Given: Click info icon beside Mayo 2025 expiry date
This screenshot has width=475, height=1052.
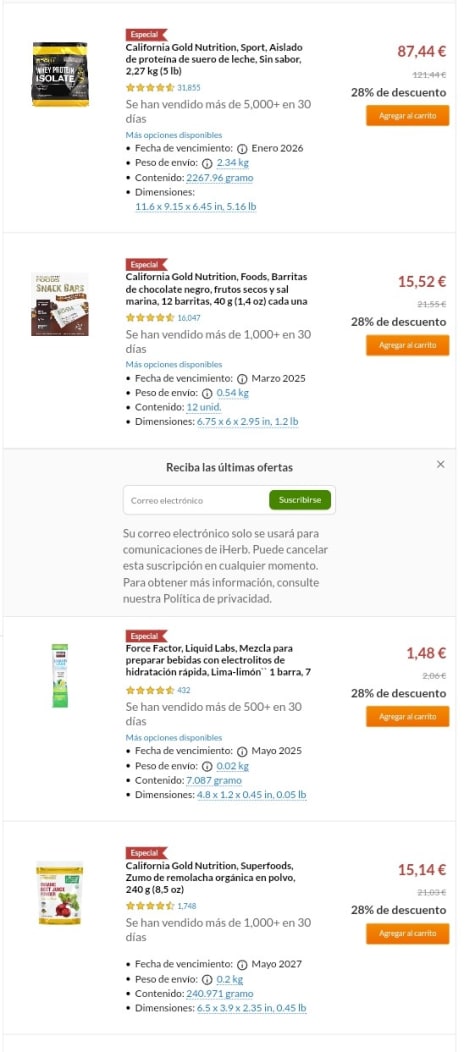Looking at the screenshot, I should click(x=242, y=751).
